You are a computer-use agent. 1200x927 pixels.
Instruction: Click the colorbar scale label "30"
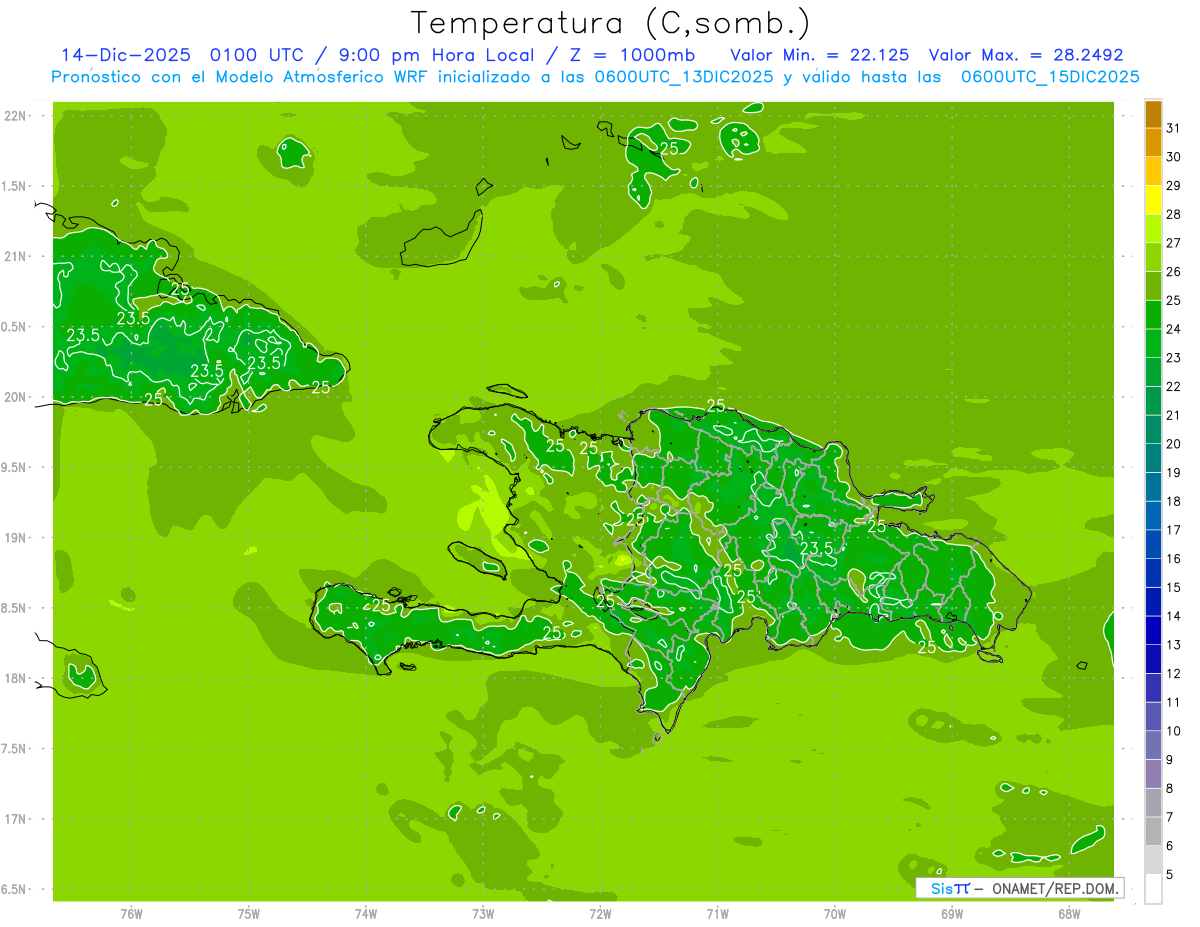(x=1174, y=157)
